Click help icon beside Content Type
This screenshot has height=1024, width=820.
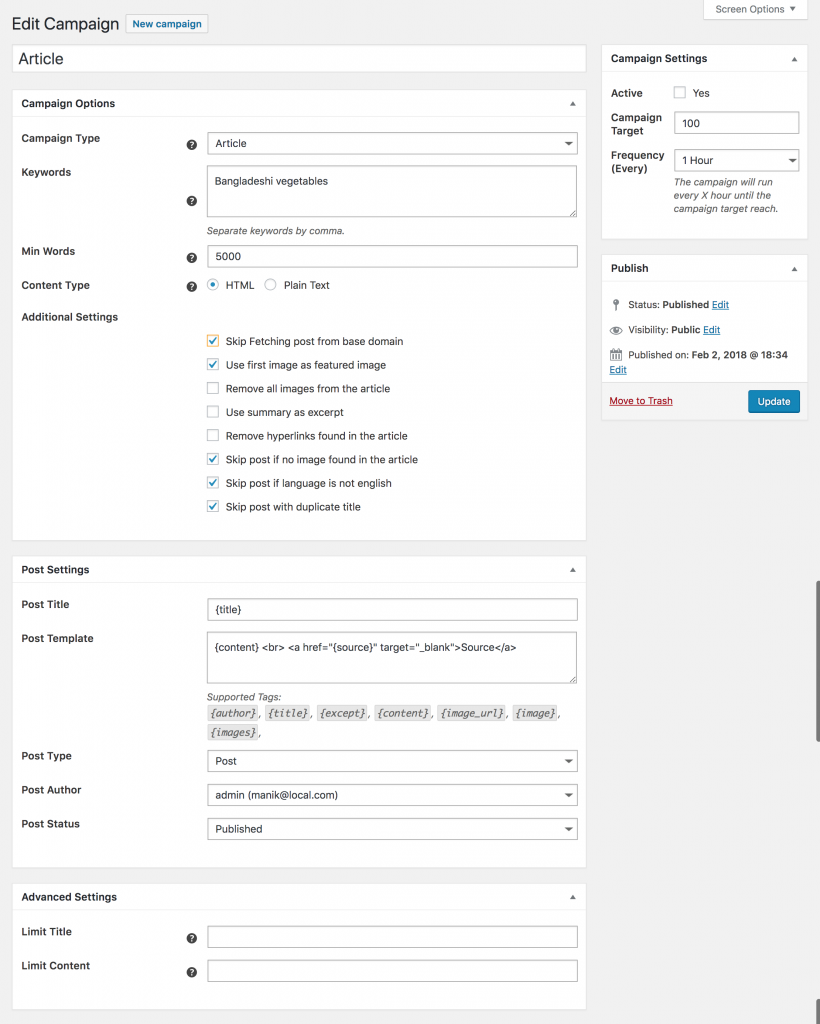click(191, 286)
